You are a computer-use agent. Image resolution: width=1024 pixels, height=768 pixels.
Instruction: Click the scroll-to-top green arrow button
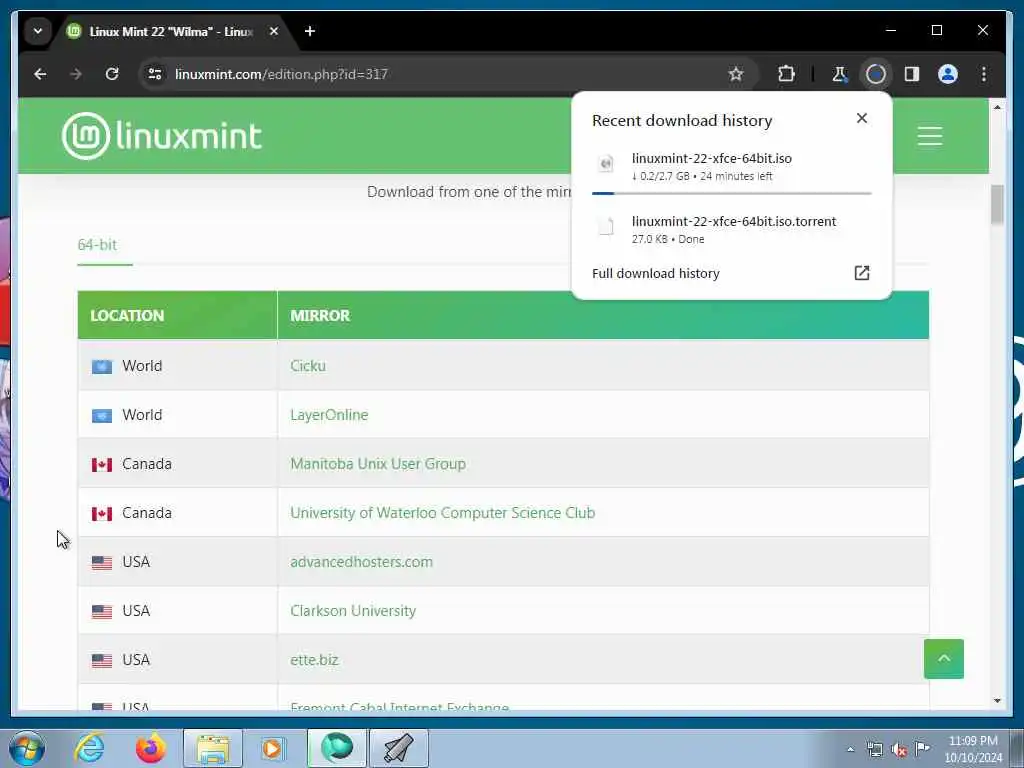[x=944, y=659]
